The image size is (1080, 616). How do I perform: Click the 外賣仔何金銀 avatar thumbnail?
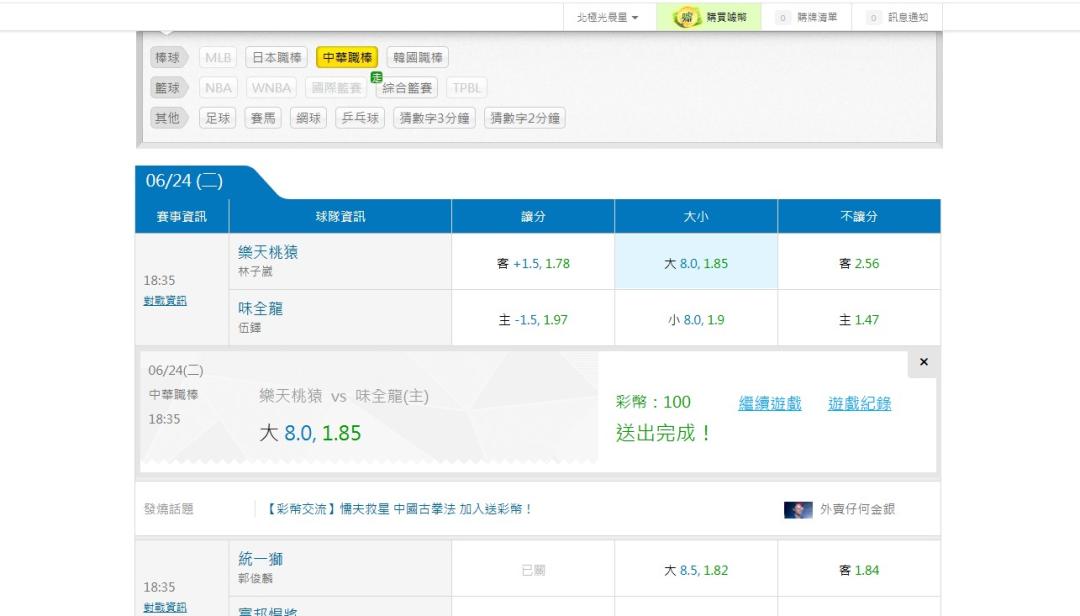798,510
